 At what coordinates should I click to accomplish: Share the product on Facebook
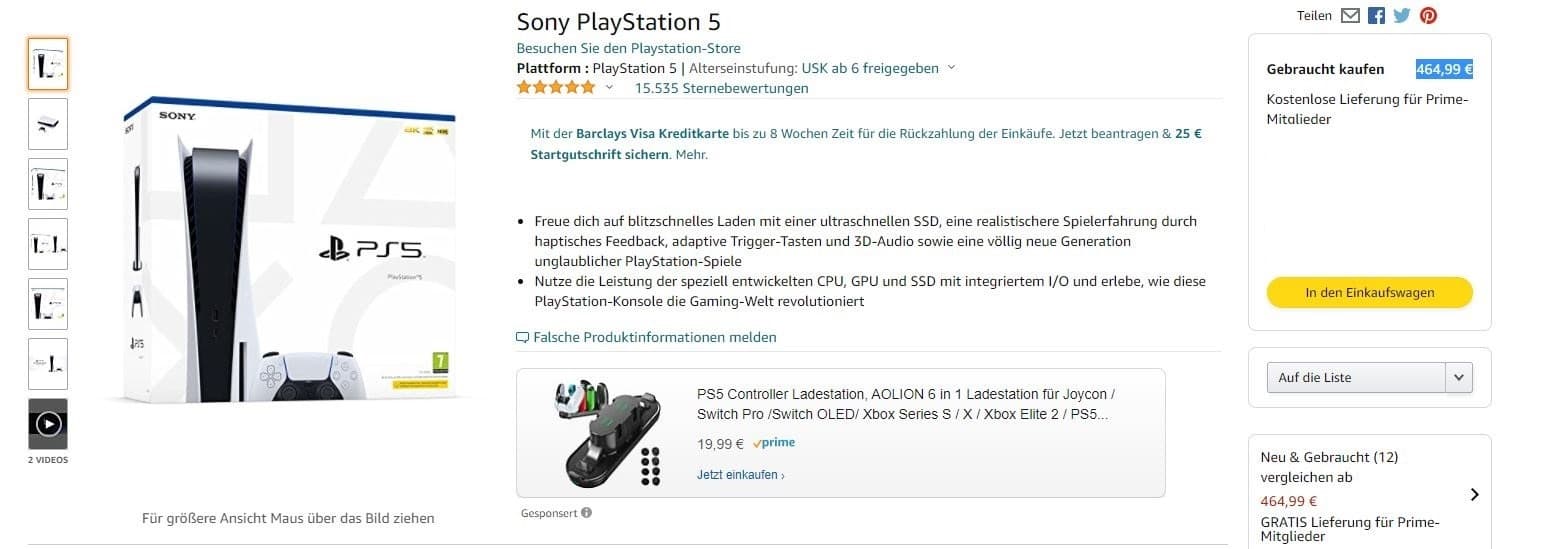coord(1376,15)
